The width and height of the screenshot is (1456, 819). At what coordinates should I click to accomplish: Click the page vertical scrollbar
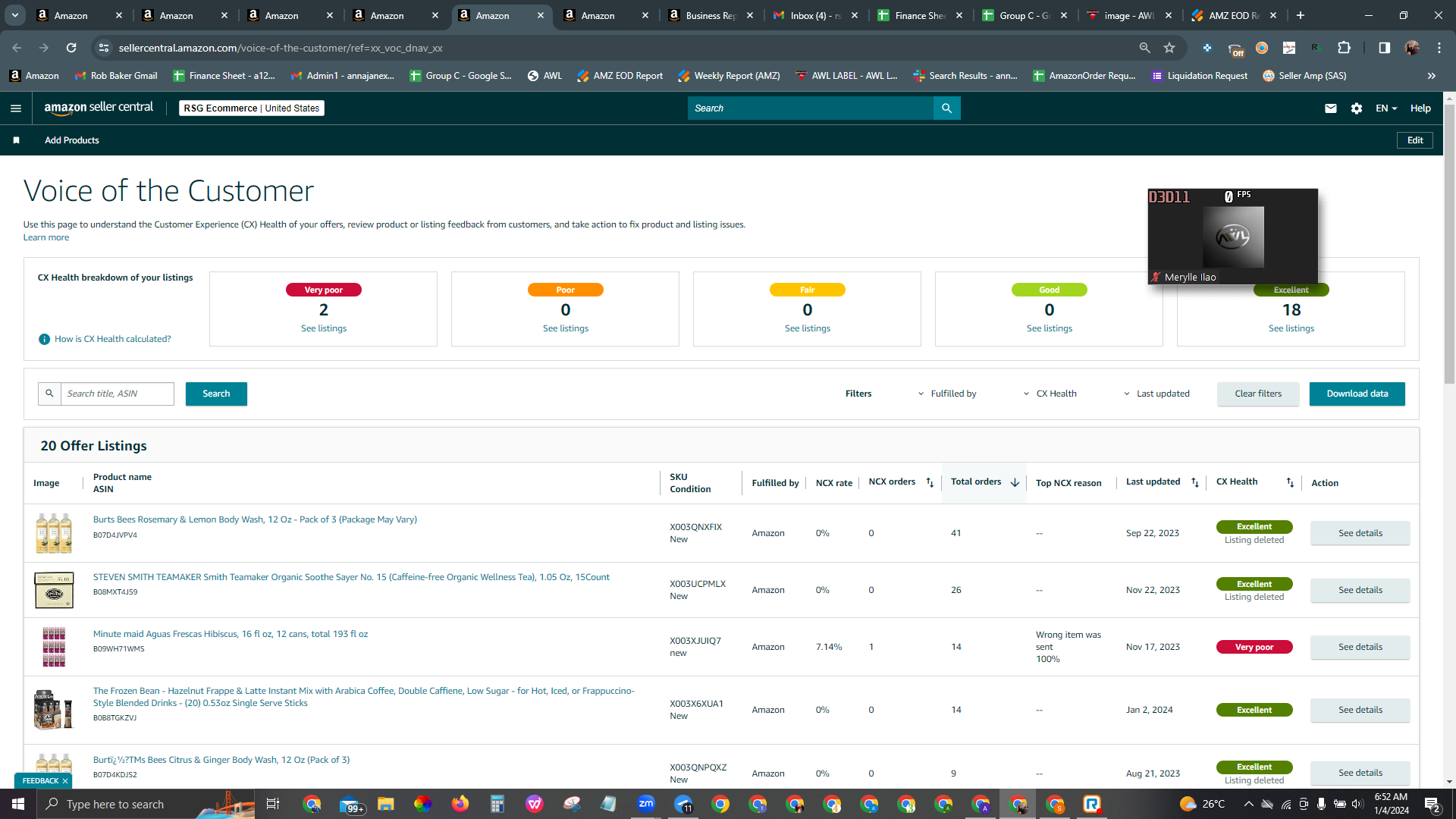point(1449,243)
